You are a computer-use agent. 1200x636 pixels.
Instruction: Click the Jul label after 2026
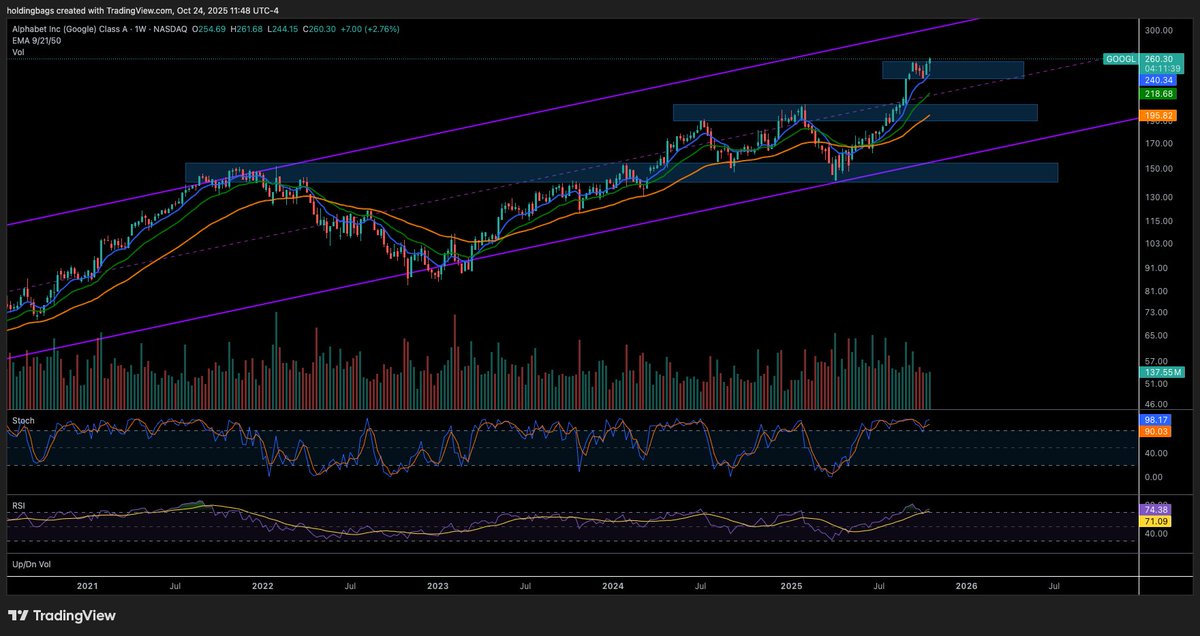(1054, 586)
